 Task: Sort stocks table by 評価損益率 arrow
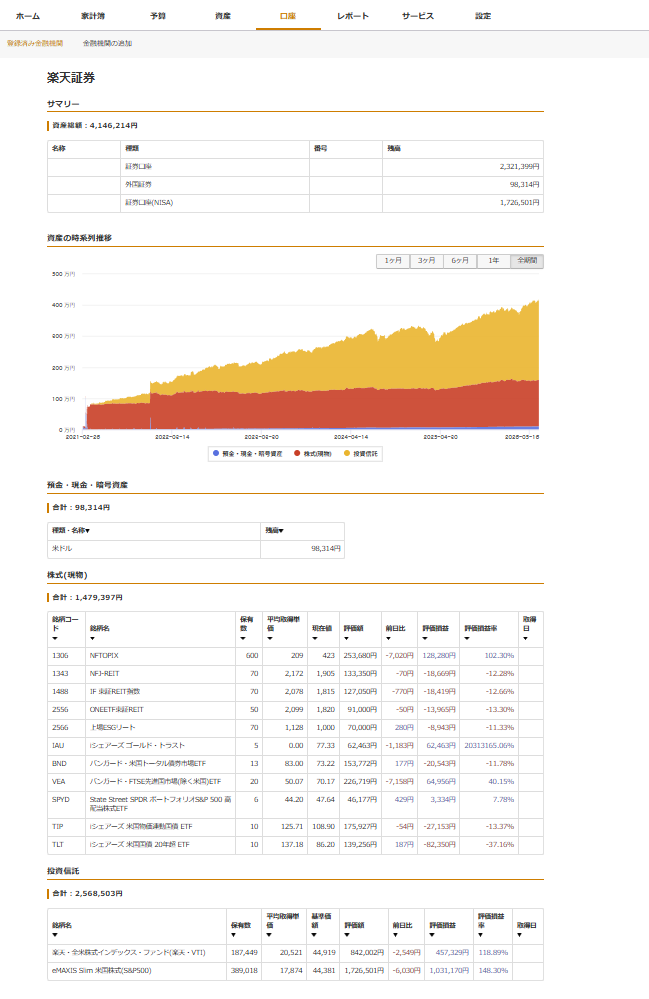pyautogui.click(x=467, y=638)
